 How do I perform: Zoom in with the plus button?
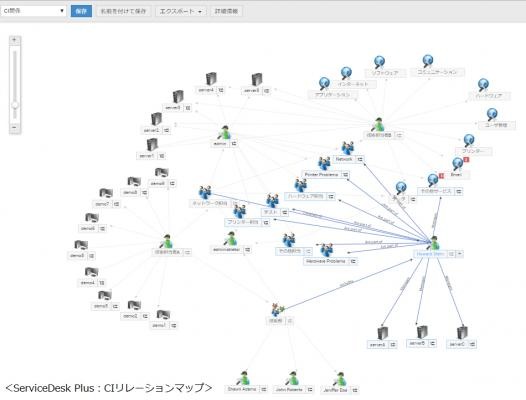pos(14,40)
